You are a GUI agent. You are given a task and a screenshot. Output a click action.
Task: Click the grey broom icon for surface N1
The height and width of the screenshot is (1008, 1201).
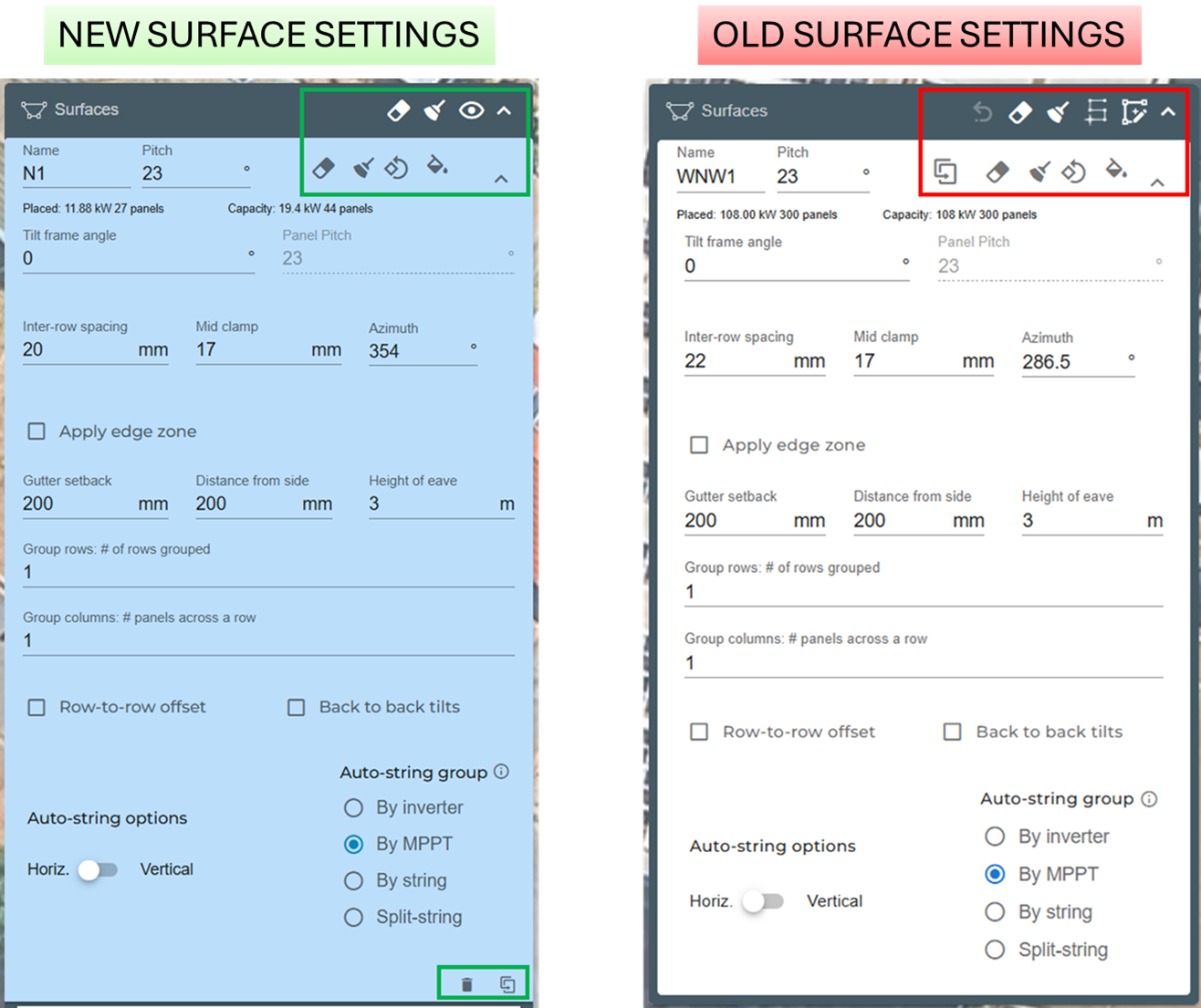point(363,168)
